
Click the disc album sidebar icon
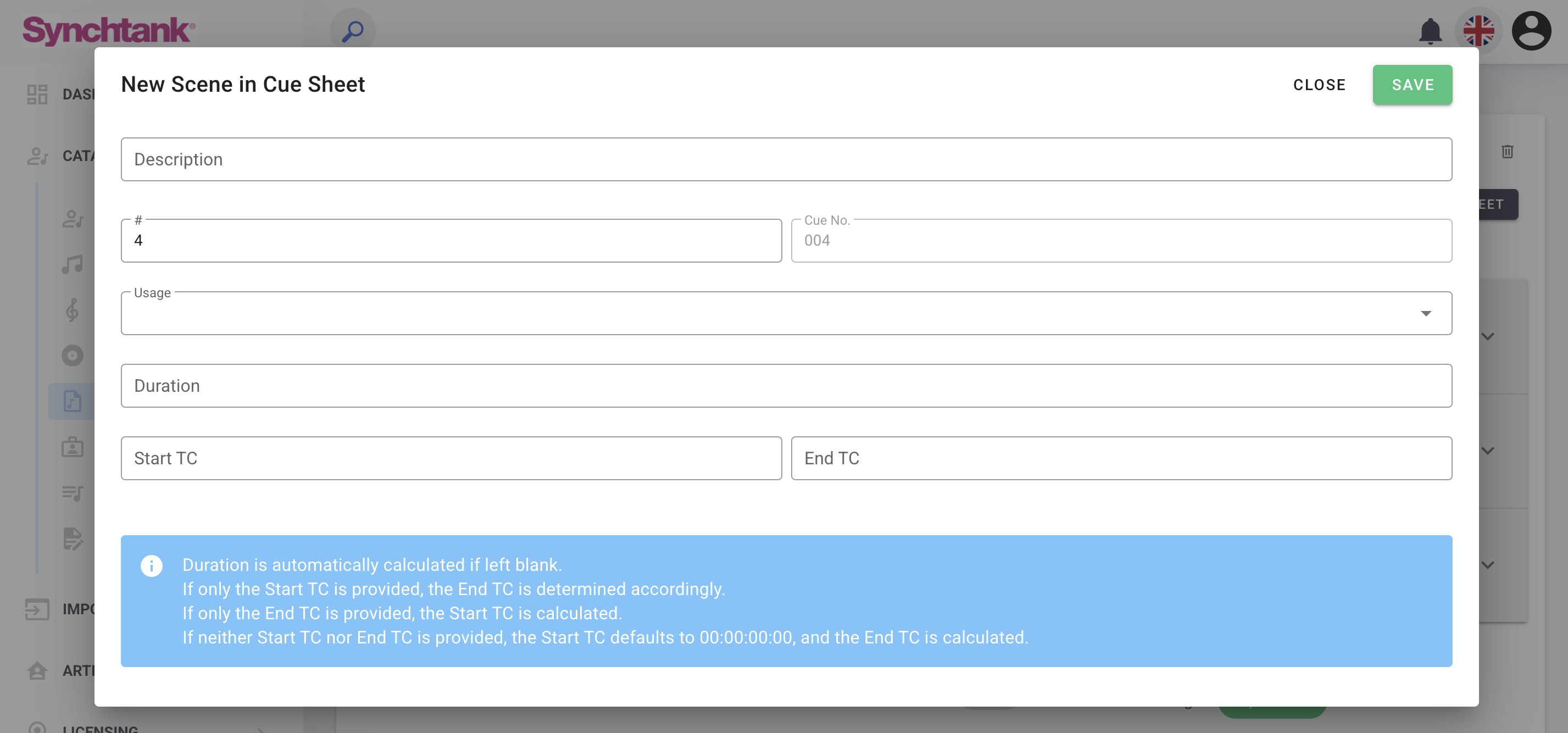coord(73,356)
